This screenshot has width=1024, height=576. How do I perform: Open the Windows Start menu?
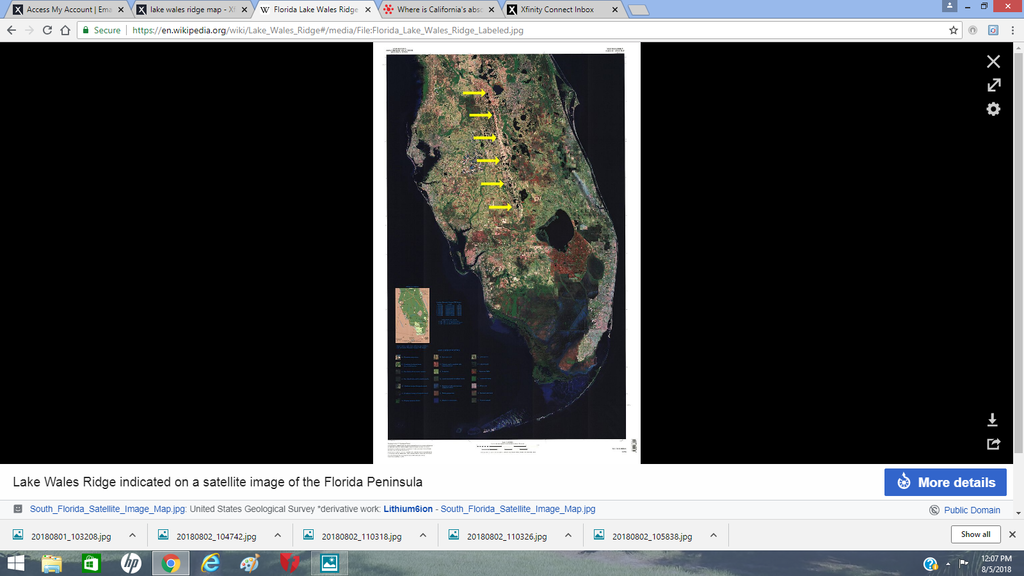point(17,563)
